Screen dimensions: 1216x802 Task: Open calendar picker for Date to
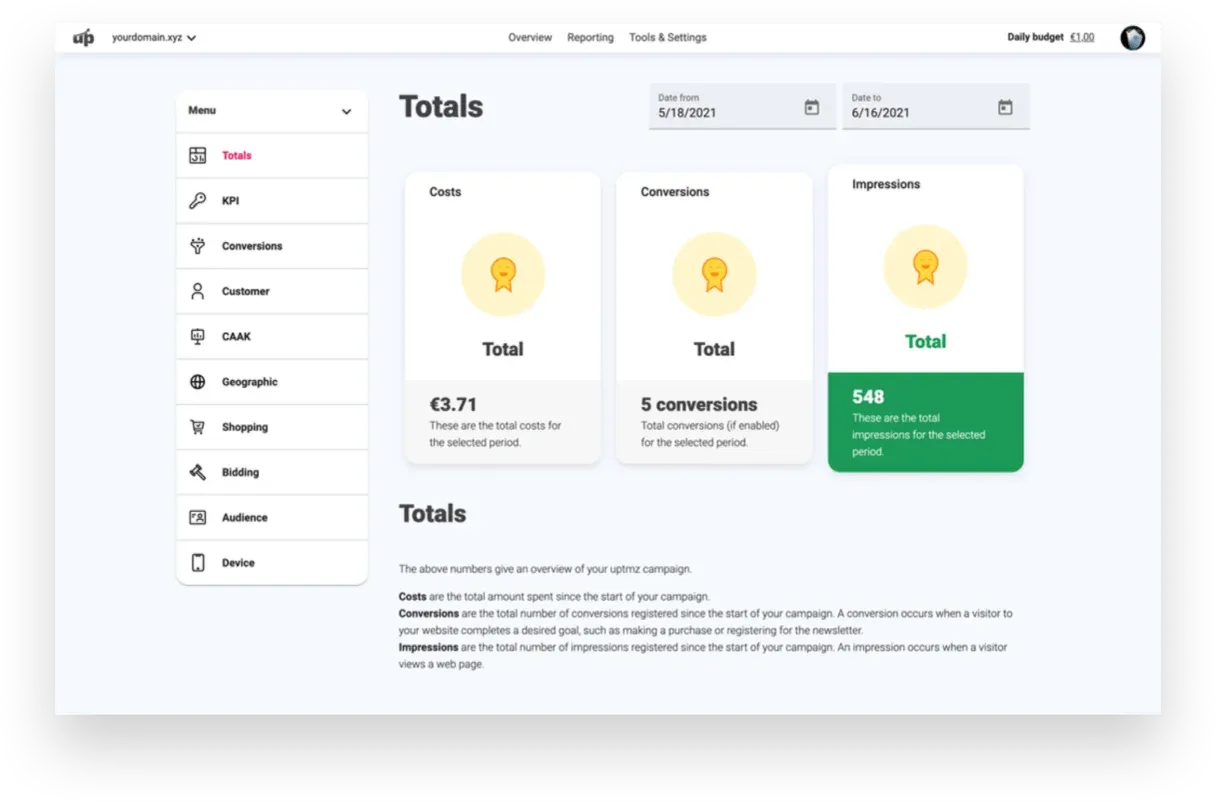tap(1005, 107)
